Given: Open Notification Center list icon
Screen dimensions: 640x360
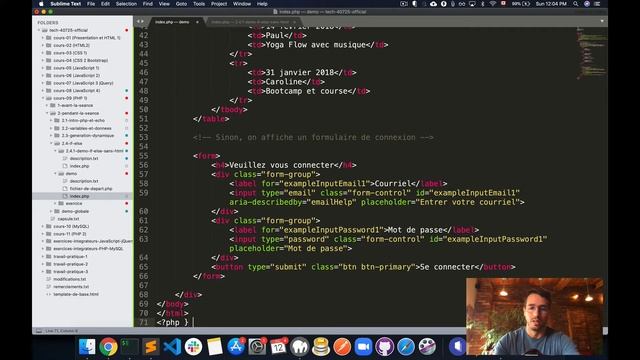Looking at the screenshot, I should [598, 4].
